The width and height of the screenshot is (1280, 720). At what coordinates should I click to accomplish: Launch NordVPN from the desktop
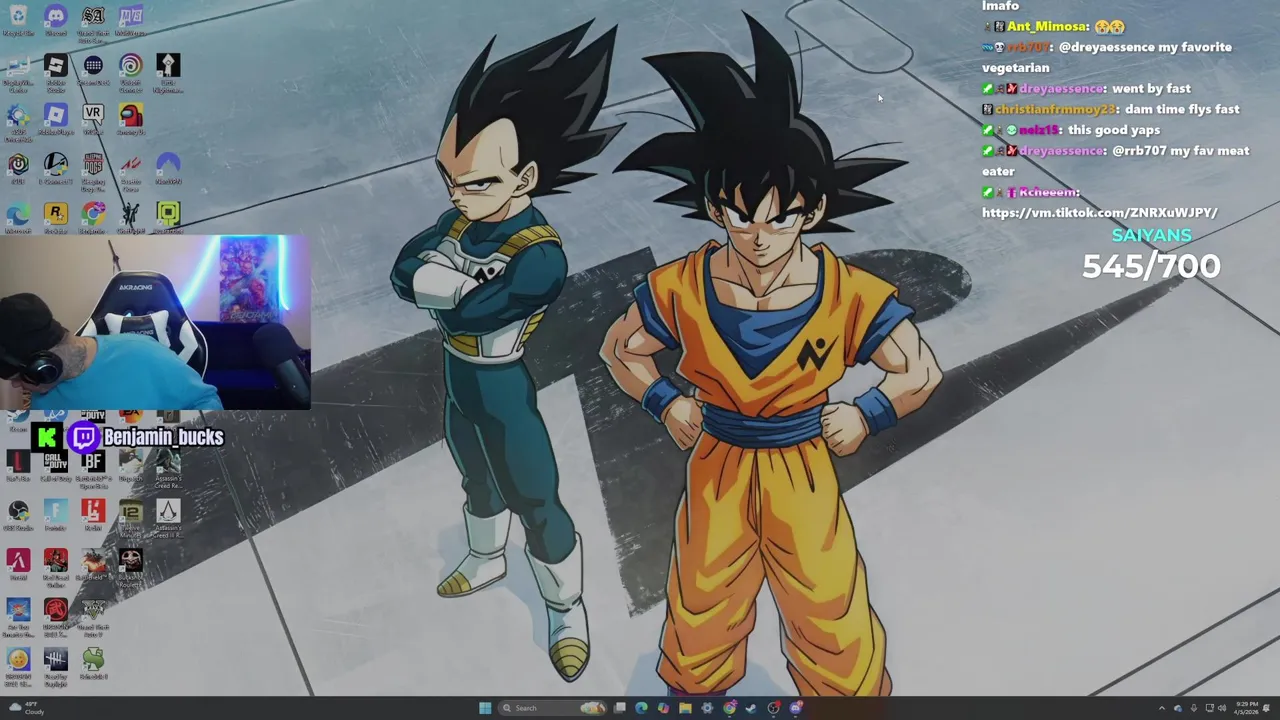click(x=168, y=168)
